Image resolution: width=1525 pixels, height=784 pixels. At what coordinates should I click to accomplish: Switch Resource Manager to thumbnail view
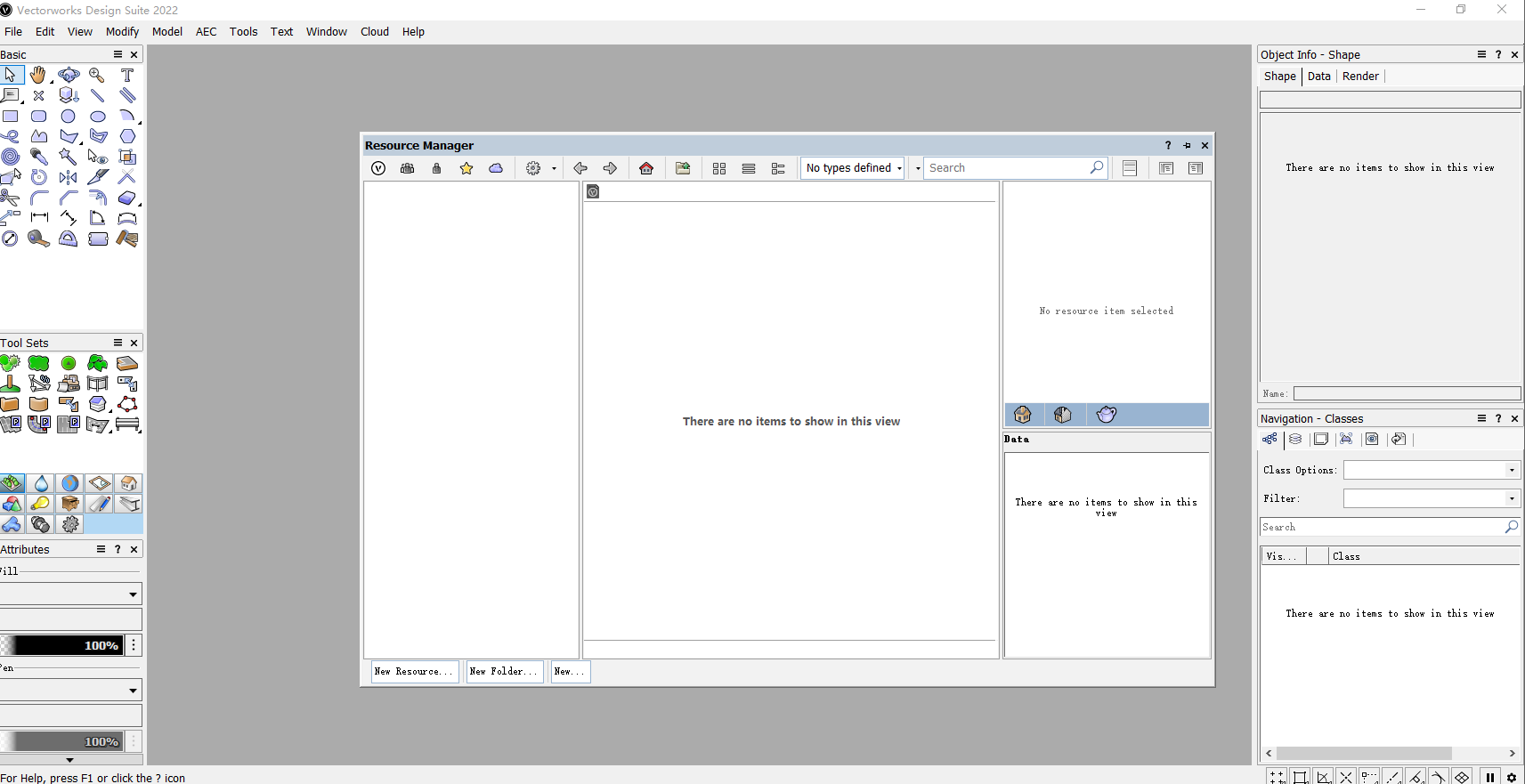(x=719, y=168)
